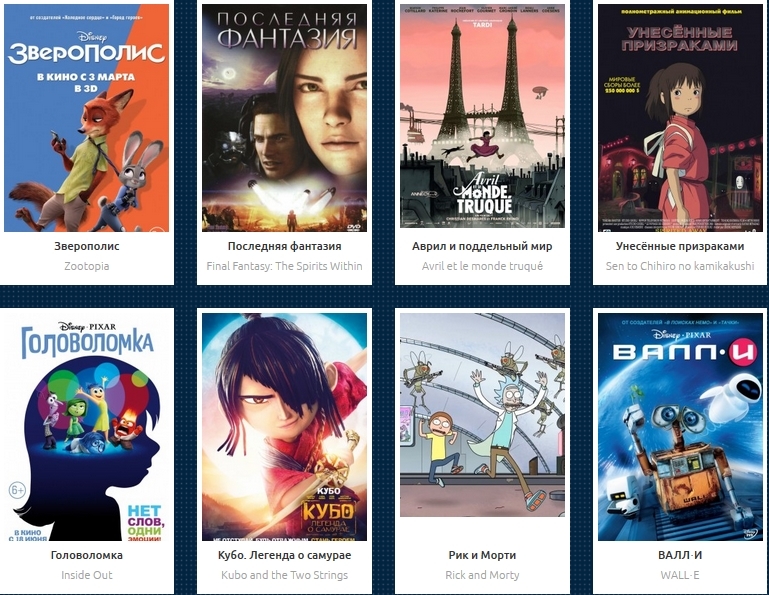Open the ВАЛЛ·И robot poster

tap(680, 427)
